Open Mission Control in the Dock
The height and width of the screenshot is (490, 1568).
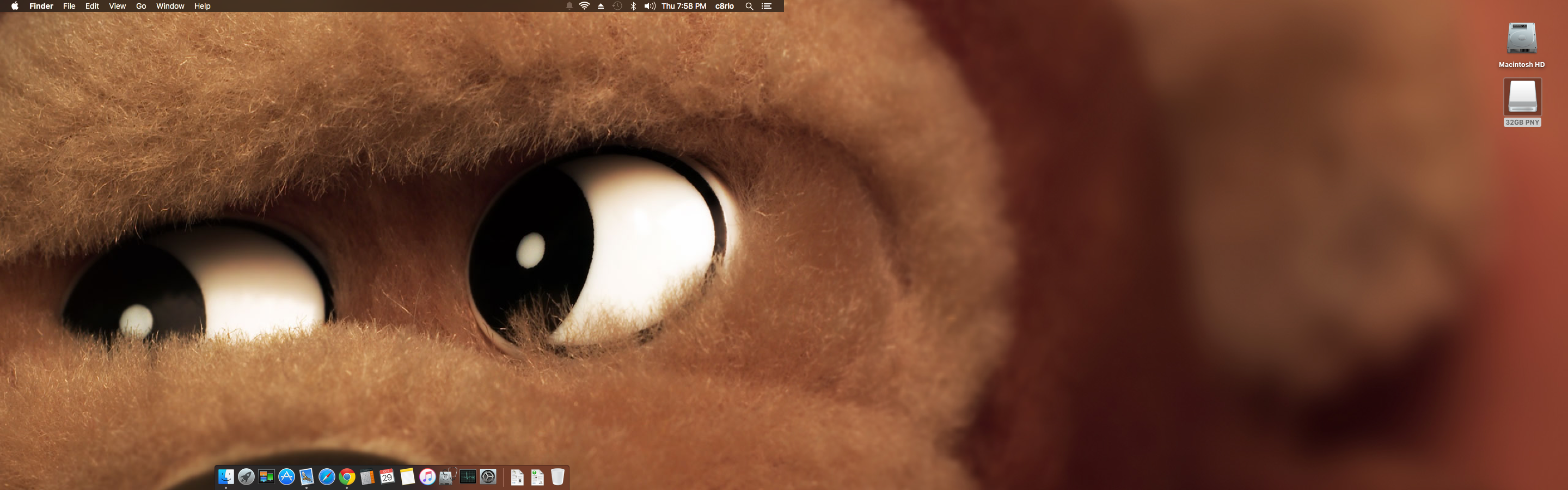click(x=266, y=476)
